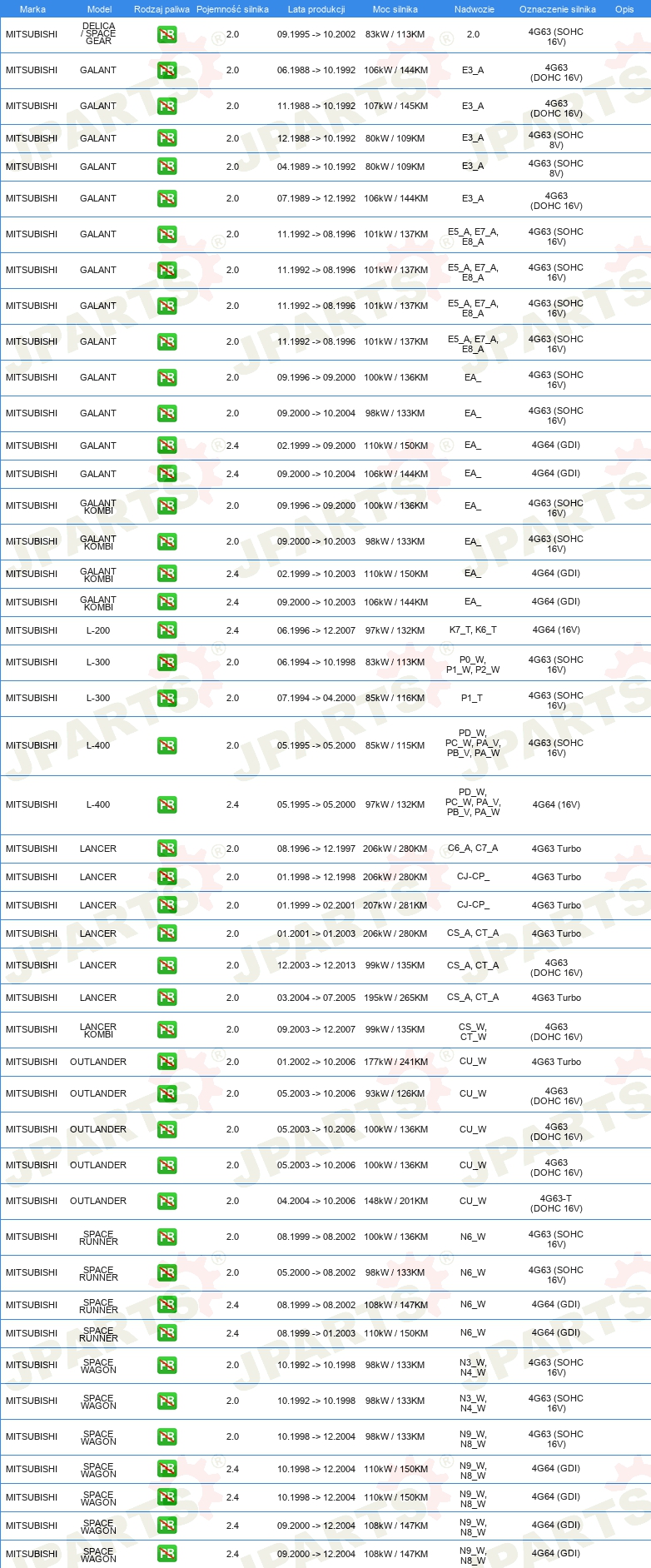Click the Pojemność silnika column header
Image resolution: width=651 pixels, height=1568 pixels.
[232, 9]
